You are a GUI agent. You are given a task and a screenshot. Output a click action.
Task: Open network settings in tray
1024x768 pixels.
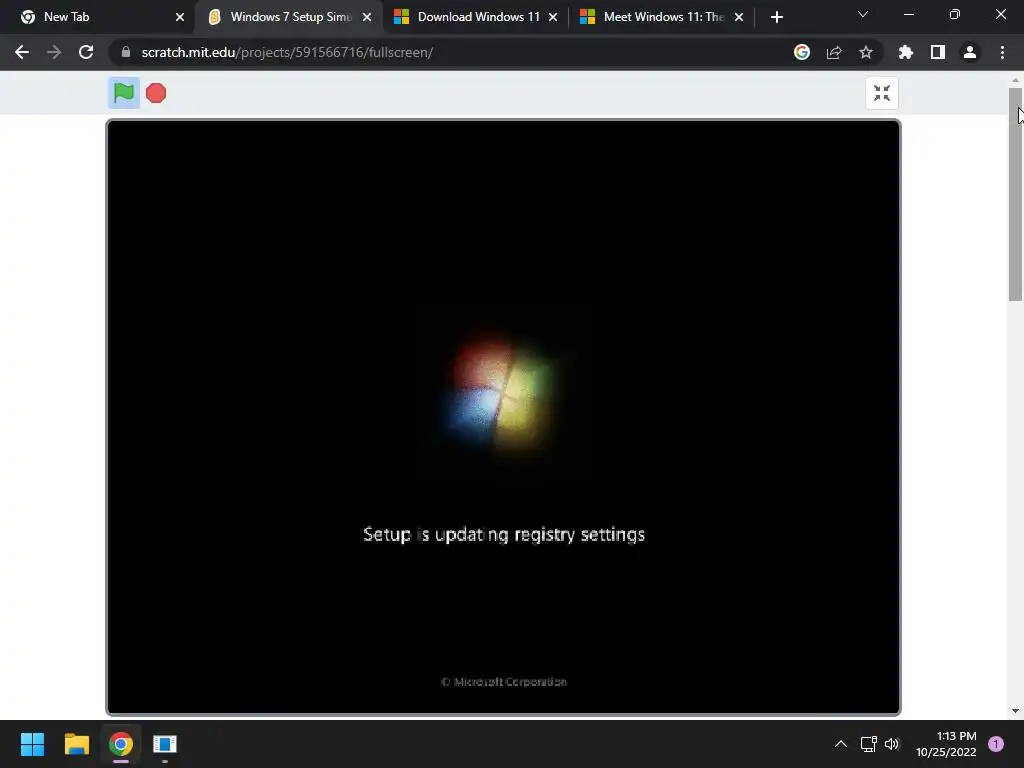869,744
